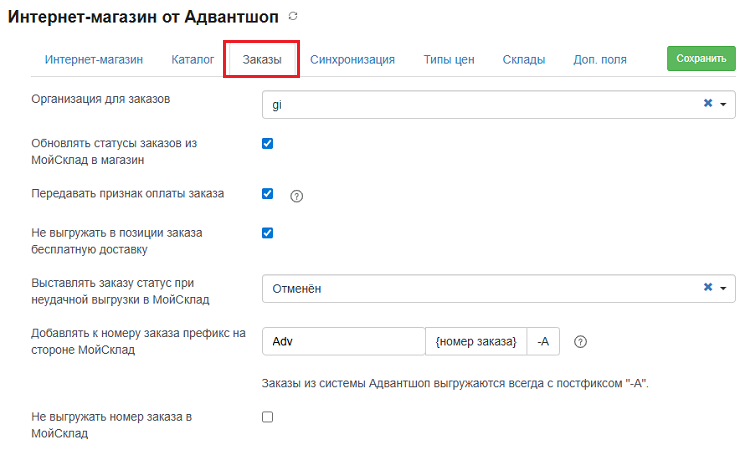Open the Интернет-магазин tab
The width and height of the screenshot is (740, 455).
coord(94,59)
